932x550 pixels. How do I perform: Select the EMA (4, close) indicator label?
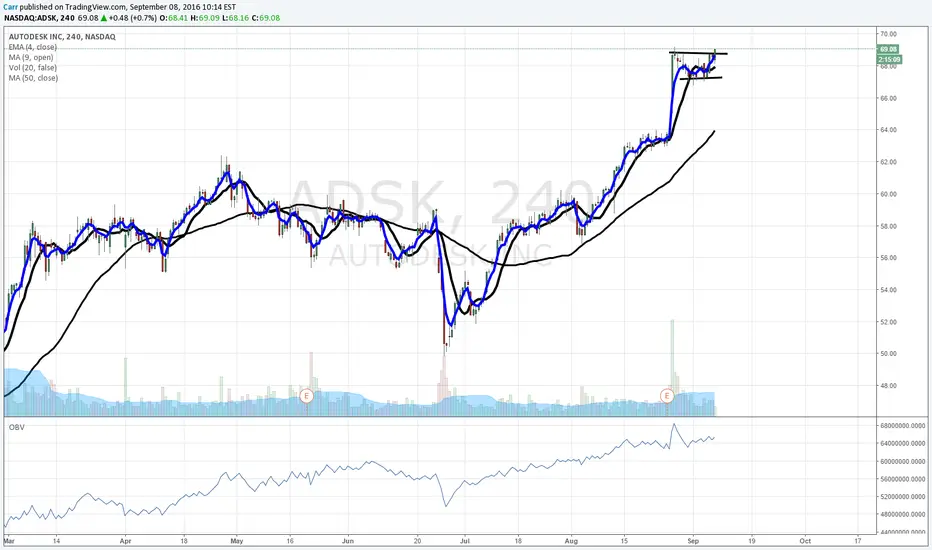pyautogui.click(x=33, y=47)
